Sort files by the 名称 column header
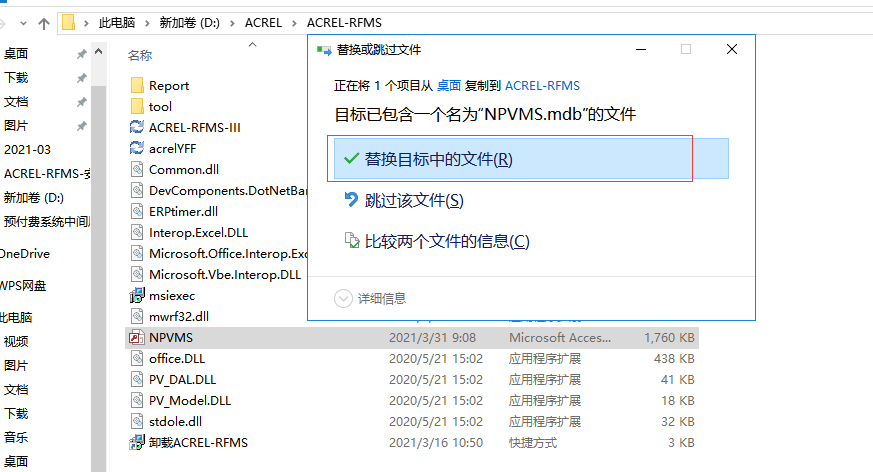Viewport: 873px width, 472px height. (140, 55)
